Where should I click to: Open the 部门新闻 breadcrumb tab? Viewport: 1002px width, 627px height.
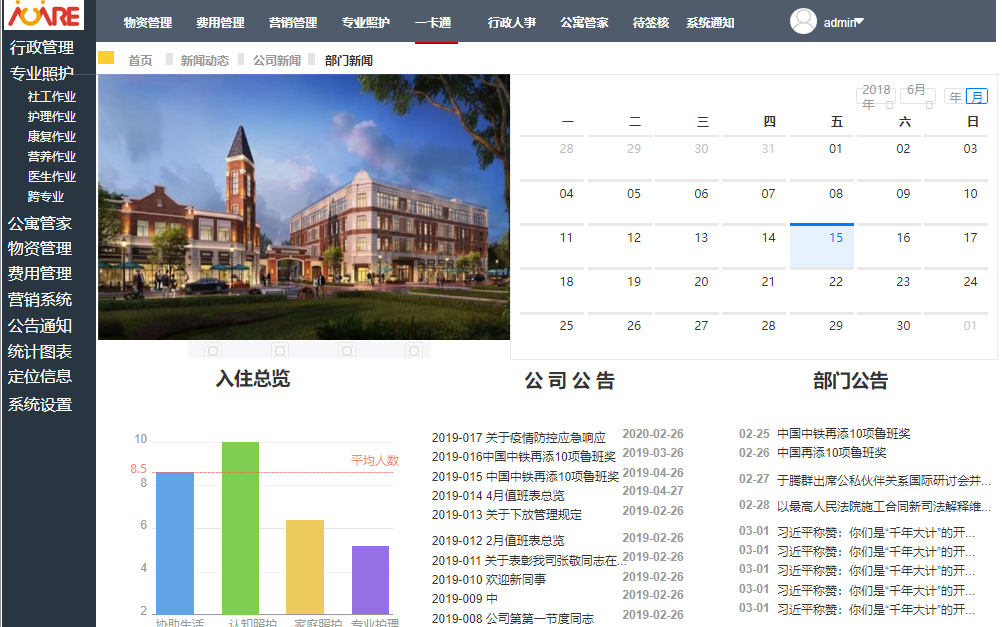pyautogui.click(x=348, y=60)
